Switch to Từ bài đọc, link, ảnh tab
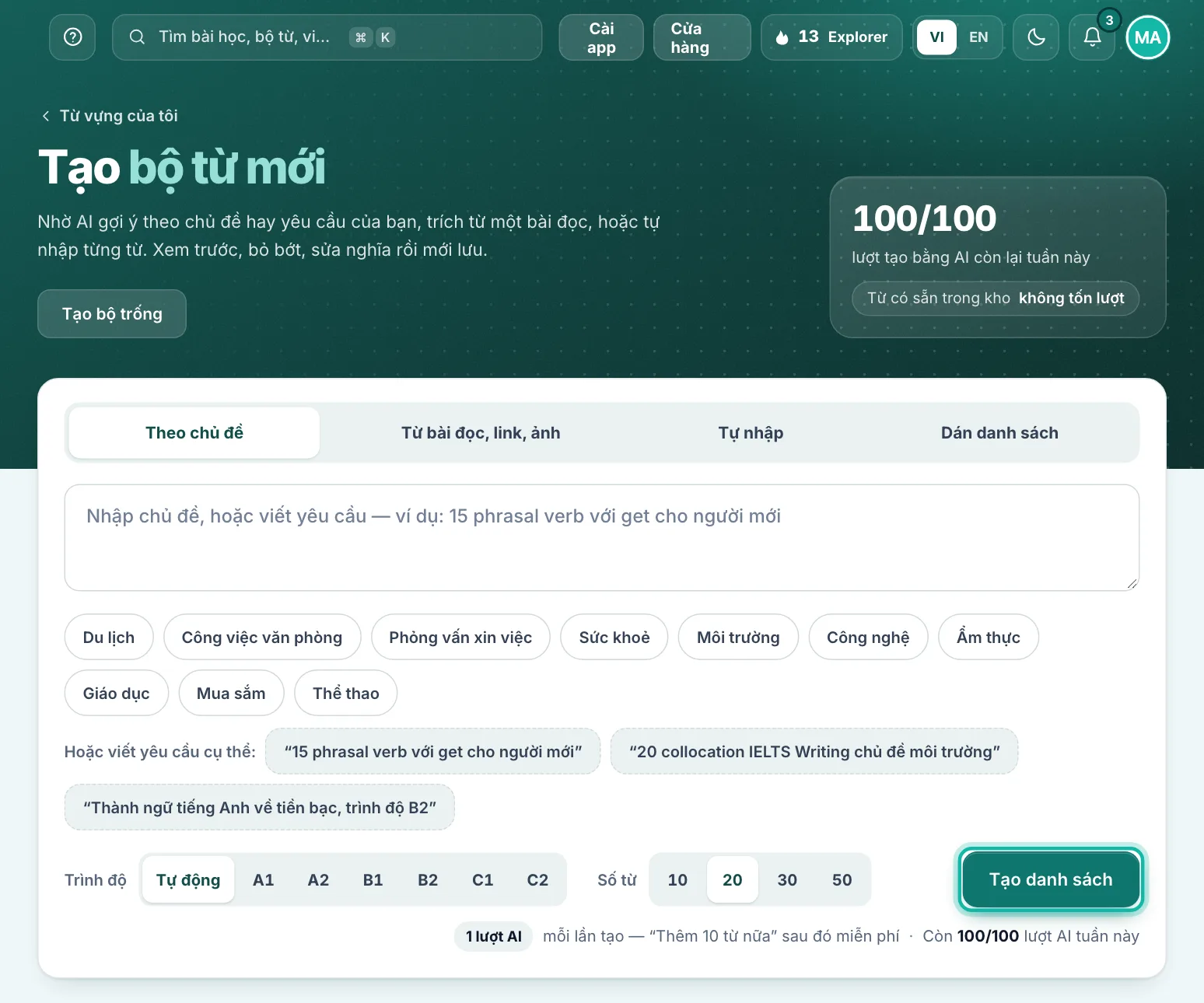Image resolution: width=1204 pixels, height=1003 pixels. pyautogui.click(x=481, y=433)
